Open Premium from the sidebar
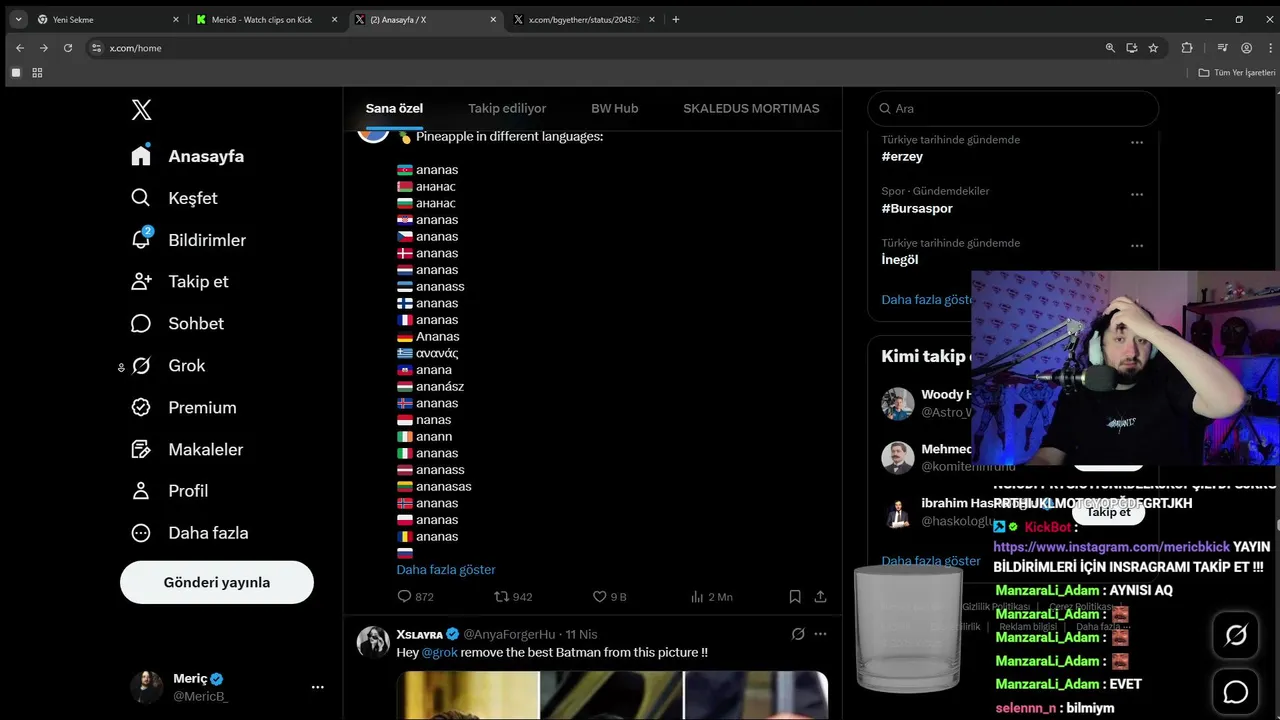 pyautogui.click(x=183, y=407)
